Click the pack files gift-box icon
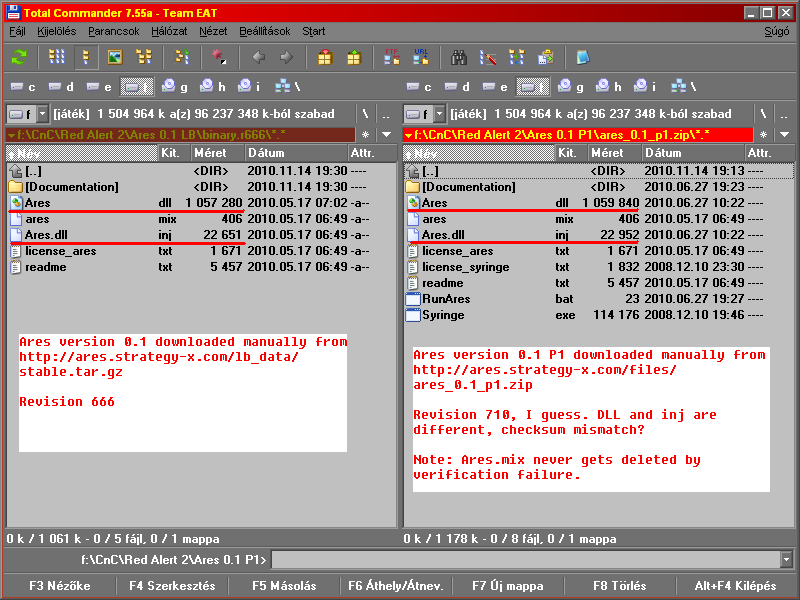The height and width of the screenshot is (600, 800). [x=325, y=57]
